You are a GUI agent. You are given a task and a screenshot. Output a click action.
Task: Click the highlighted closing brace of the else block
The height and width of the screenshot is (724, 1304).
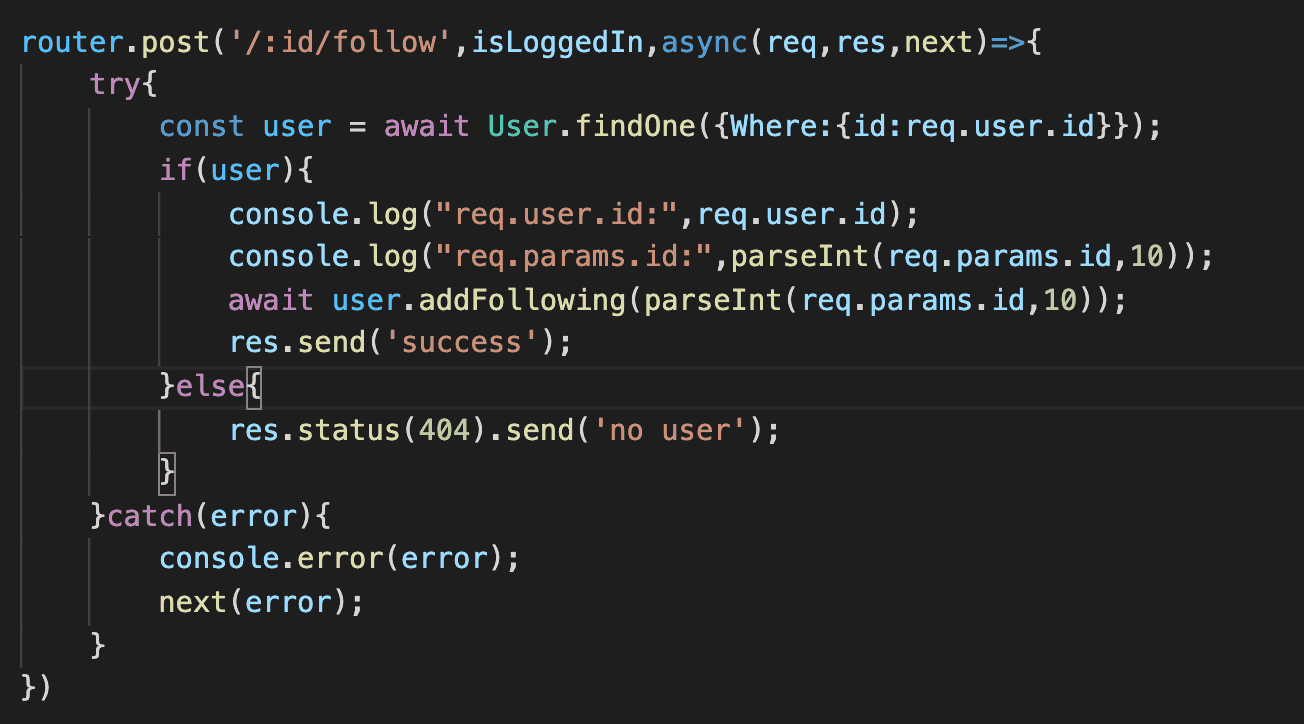pyautogui.click(x=167, y=472)
